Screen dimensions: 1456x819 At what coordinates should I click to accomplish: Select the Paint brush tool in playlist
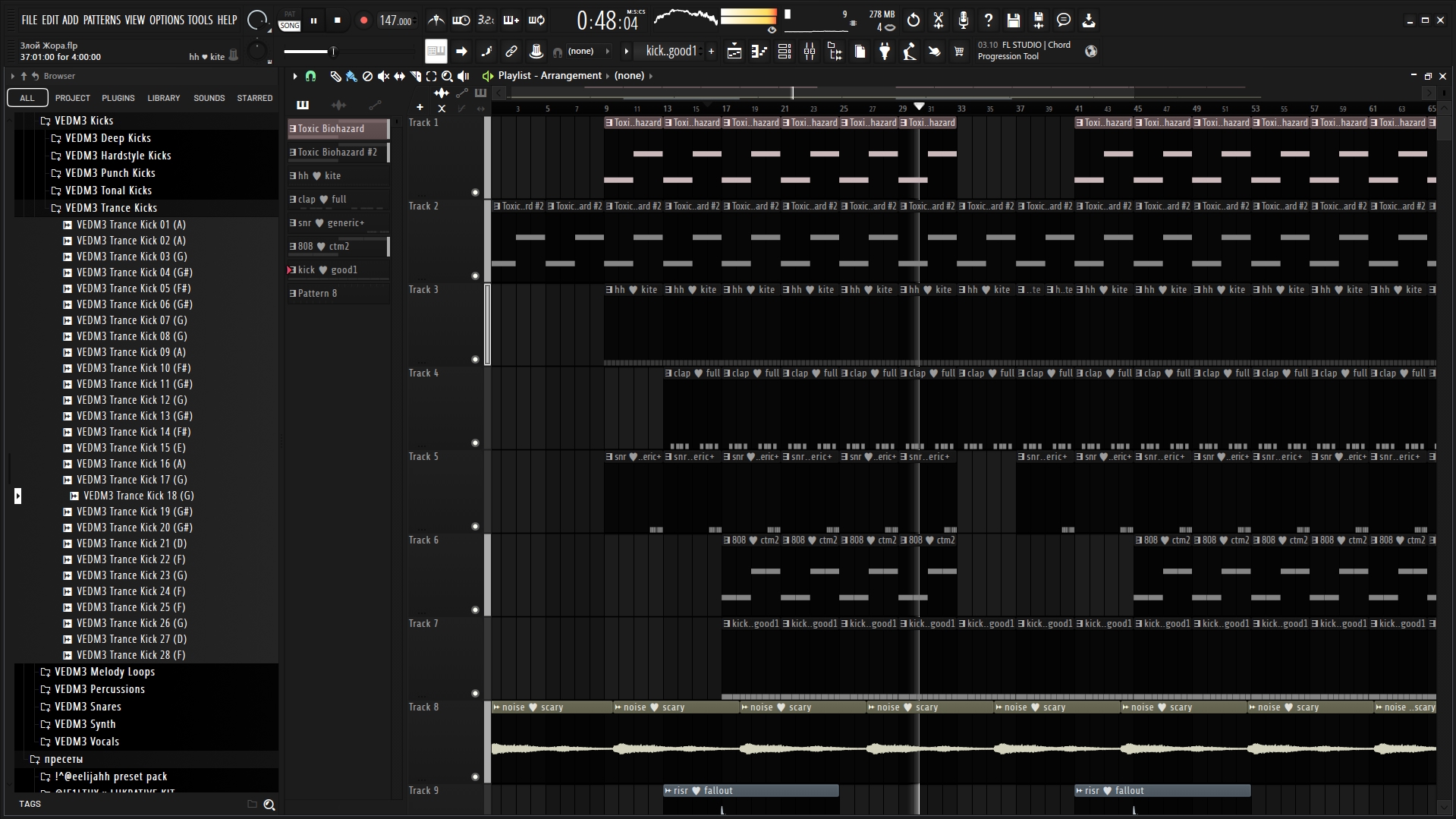[351, 76]
